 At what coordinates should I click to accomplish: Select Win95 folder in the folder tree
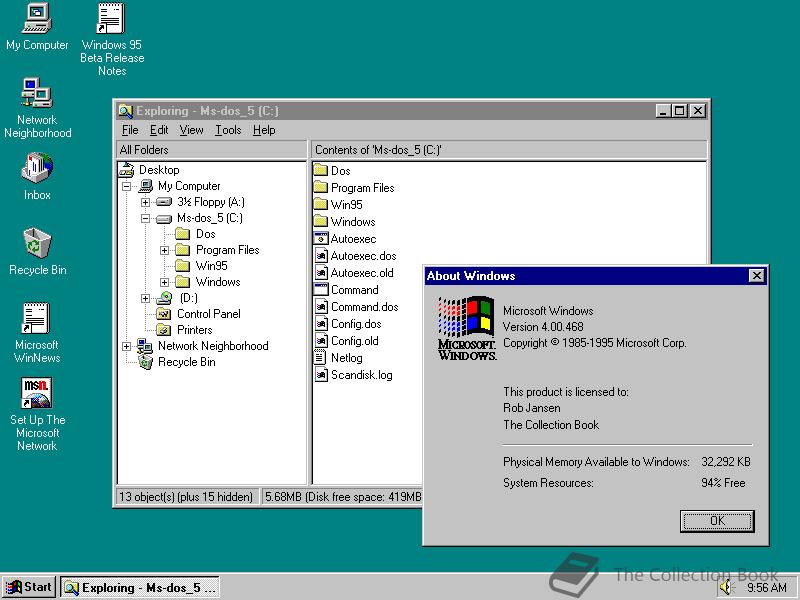click(x=211, y=266)
